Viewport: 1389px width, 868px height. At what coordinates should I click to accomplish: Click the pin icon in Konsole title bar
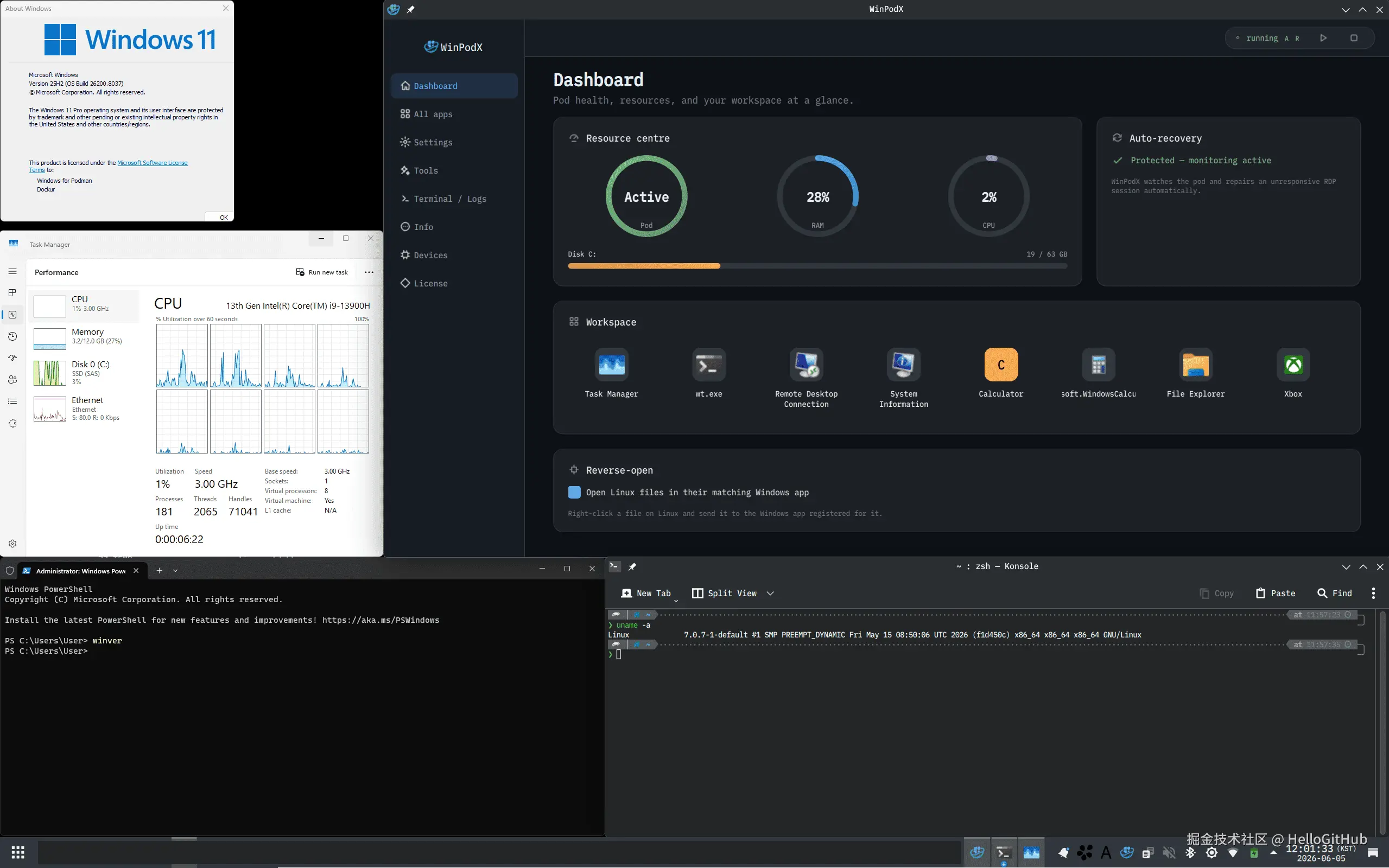(632, 566)
